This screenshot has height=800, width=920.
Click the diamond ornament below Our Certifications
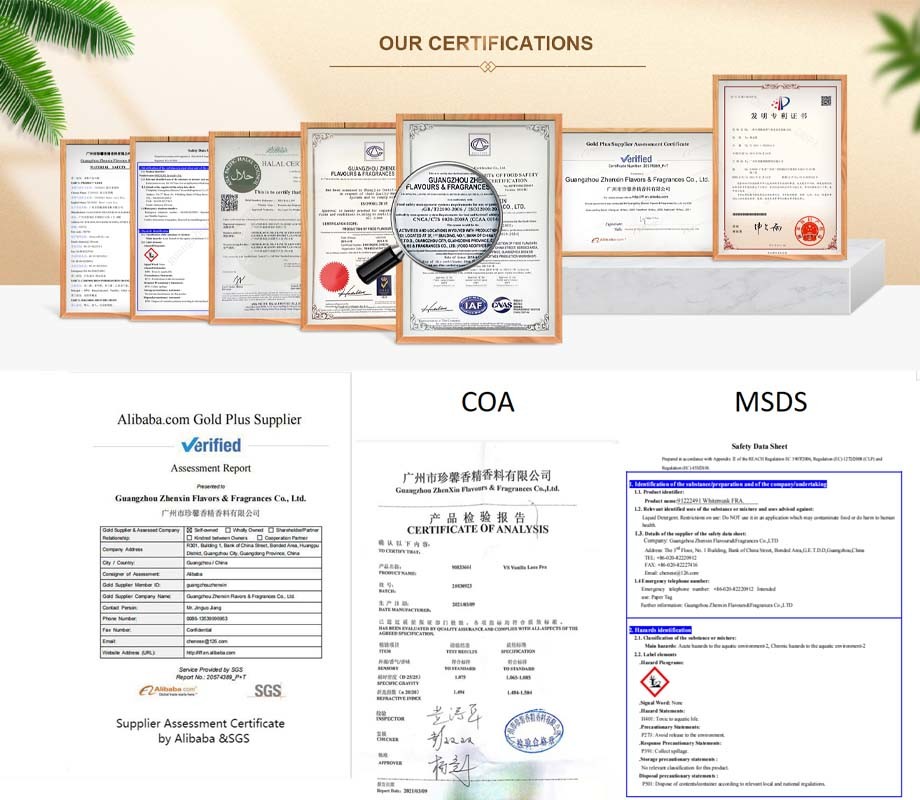coord(487,66)
